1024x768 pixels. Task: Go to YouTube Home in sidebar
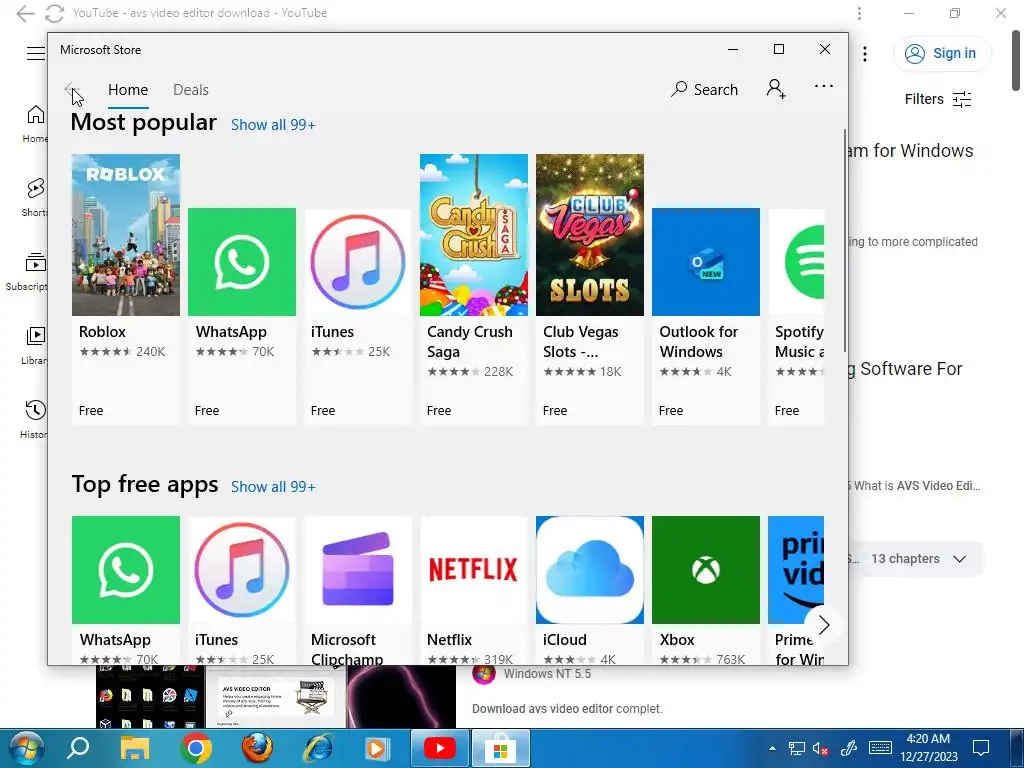[35, 123]
